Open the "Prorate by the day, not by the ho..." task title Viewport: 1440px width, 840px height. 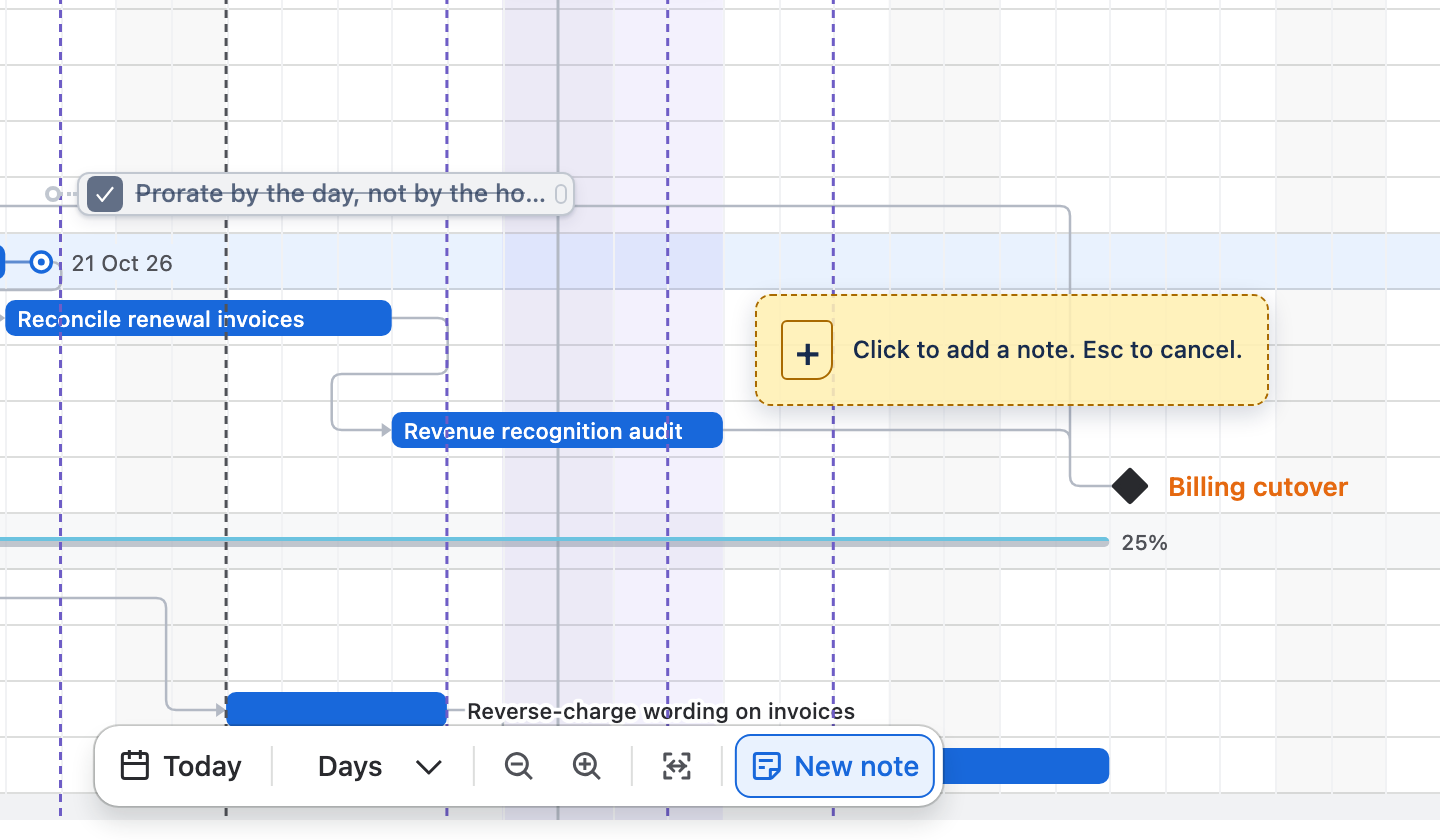(x=340, y=193)
